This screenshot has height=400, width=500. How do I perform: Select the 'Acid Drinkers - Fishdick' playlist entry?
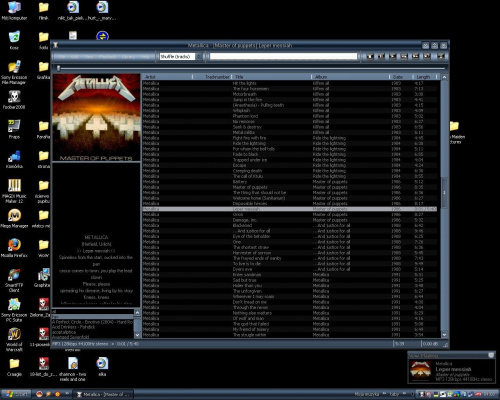pyautogui.click(x=93, y=327)
